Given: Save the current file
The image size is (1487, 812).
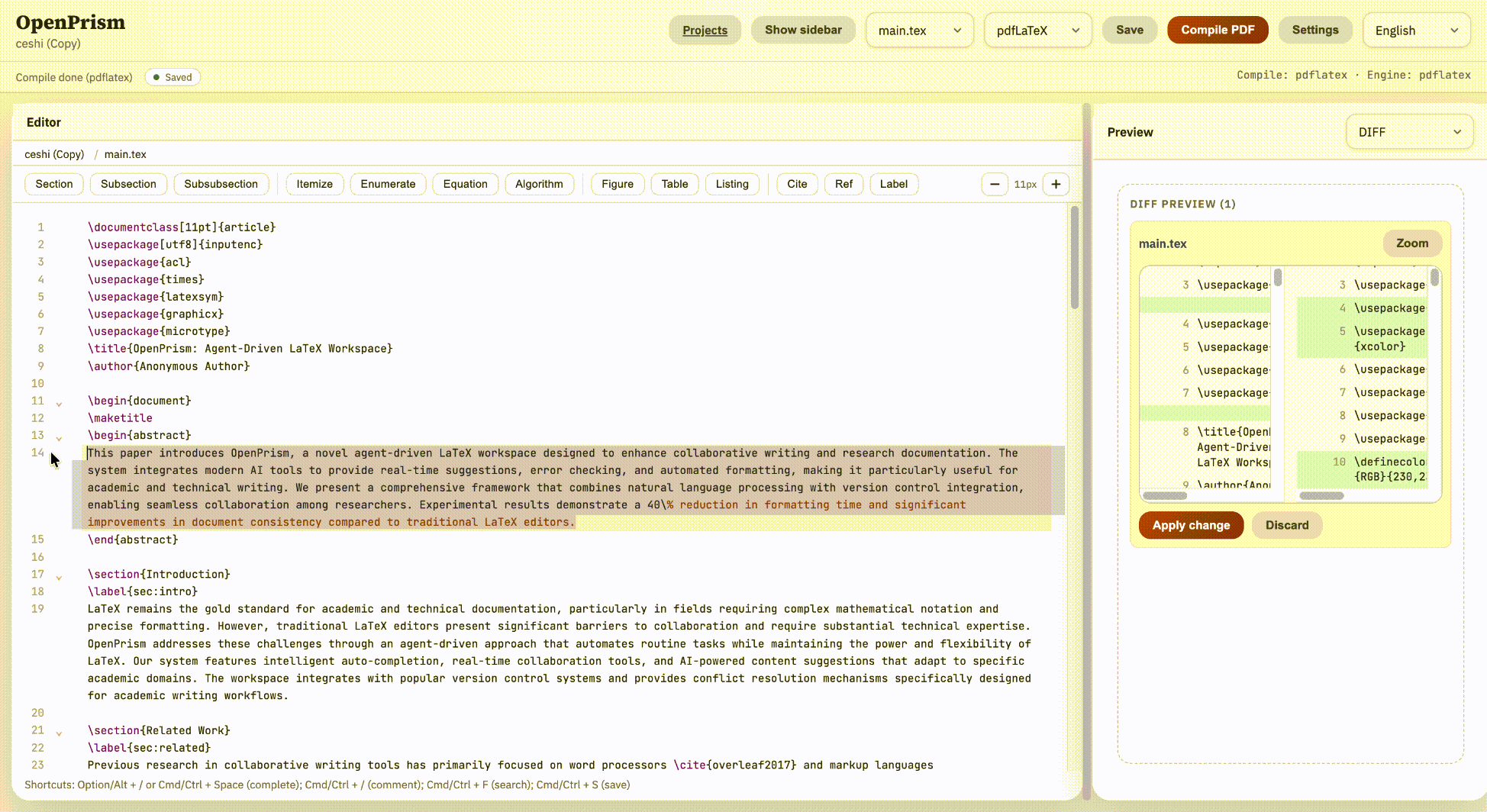Looking at the screenshot, I should pos(1130,30).
